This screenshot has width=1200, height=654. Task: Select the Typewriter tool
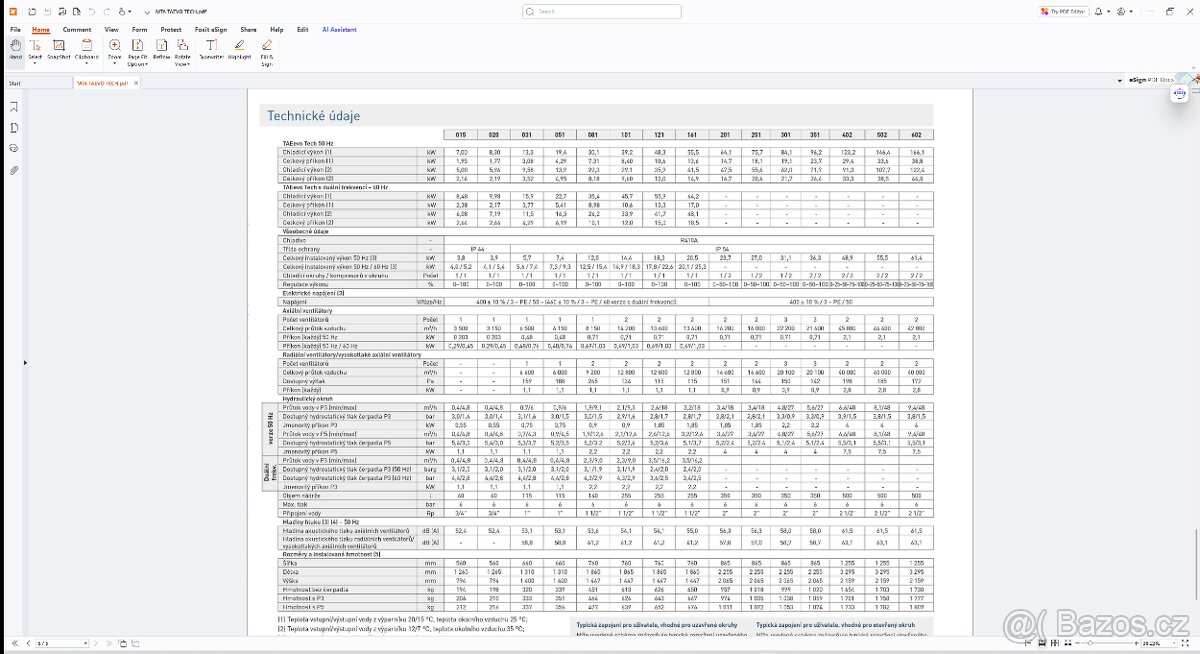pos(211,49)
